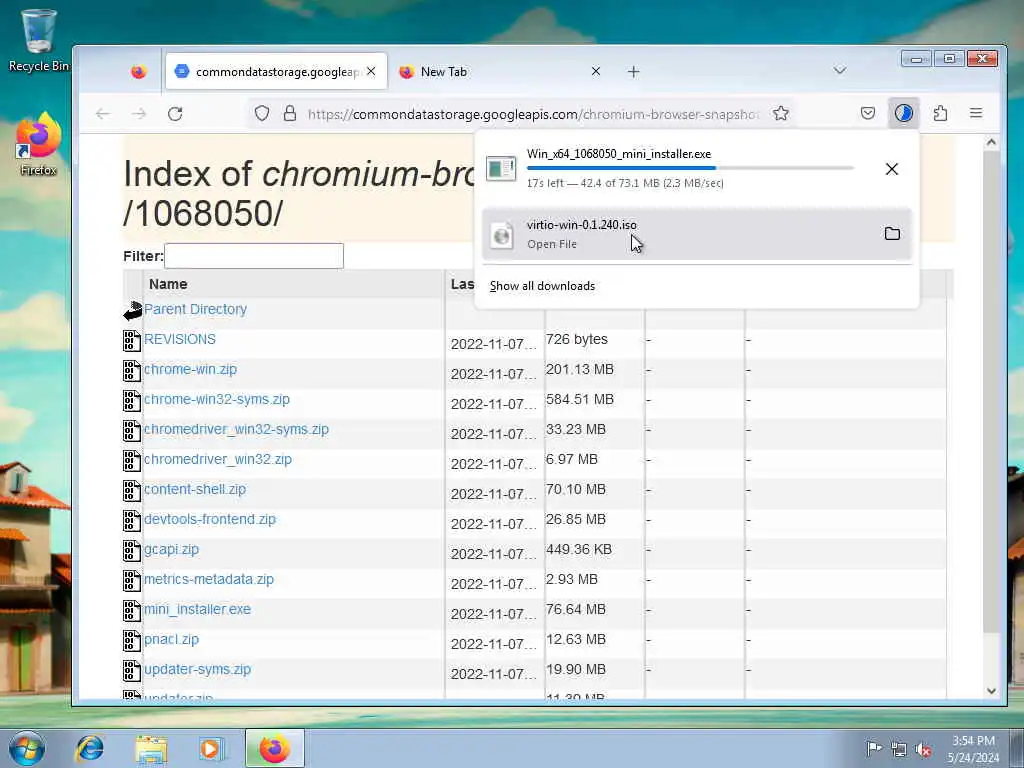The image size is (1024, 768).
Task: Show virtio-win iso in folder
Action: [x=892, y=234]
